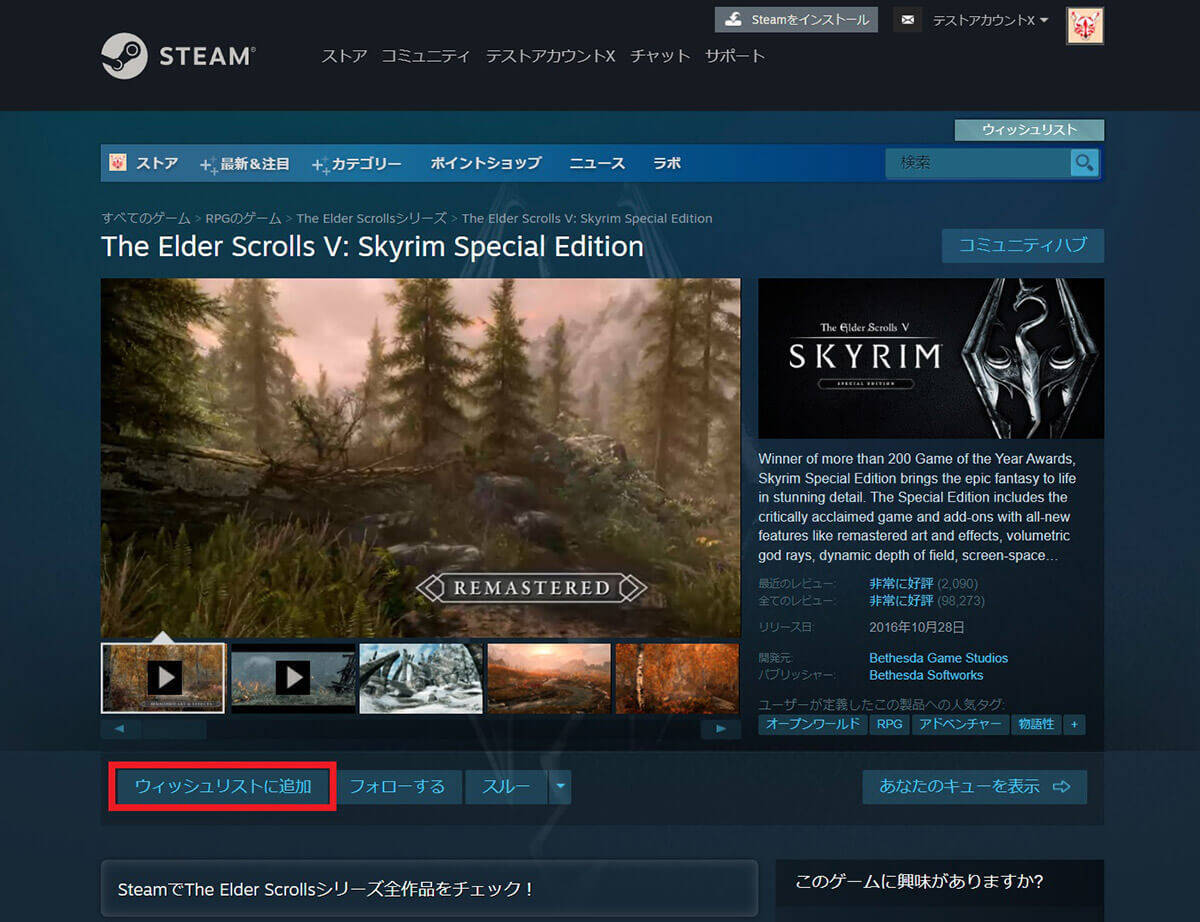The image size is (1200, 922).
Task: Open the コミュニティハブ page
Action: [1023, 246]
